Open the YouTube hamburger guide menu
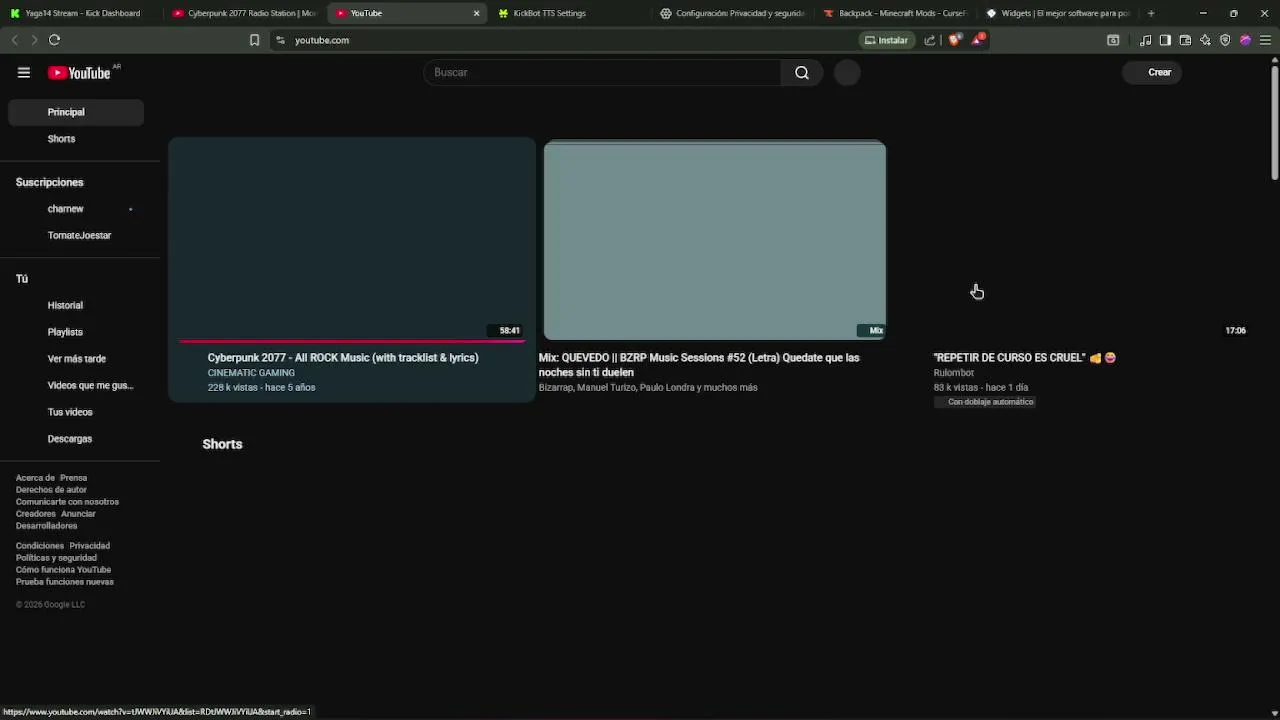Viewport: 1280px width, 720px height. coord(24,72)
